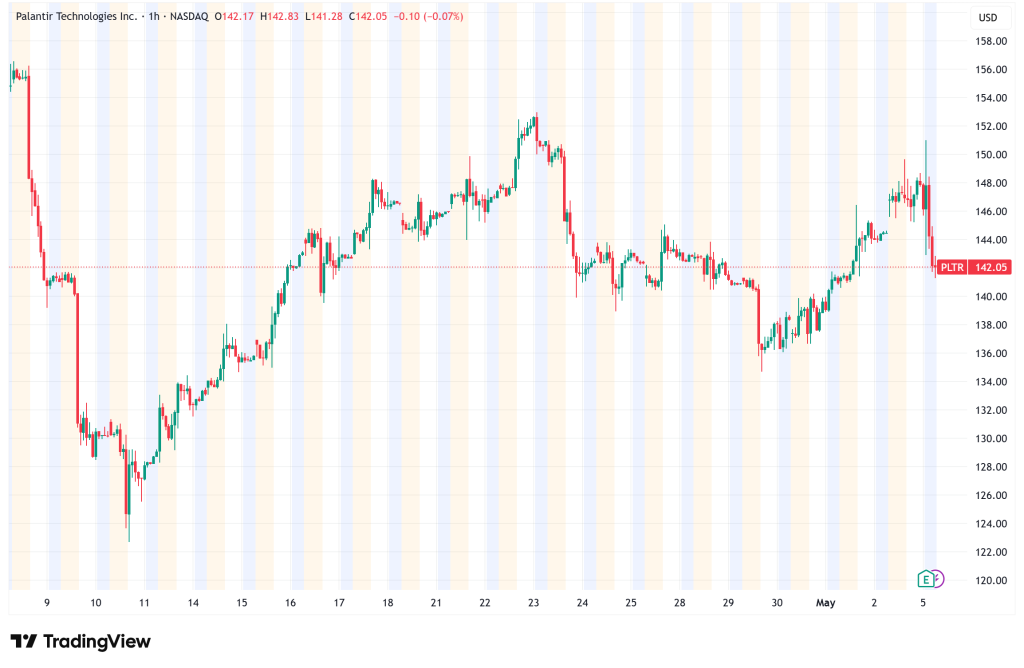1024x668 pixels.
Task: Click the date label 28 on time axis
Action: (680, 603)
